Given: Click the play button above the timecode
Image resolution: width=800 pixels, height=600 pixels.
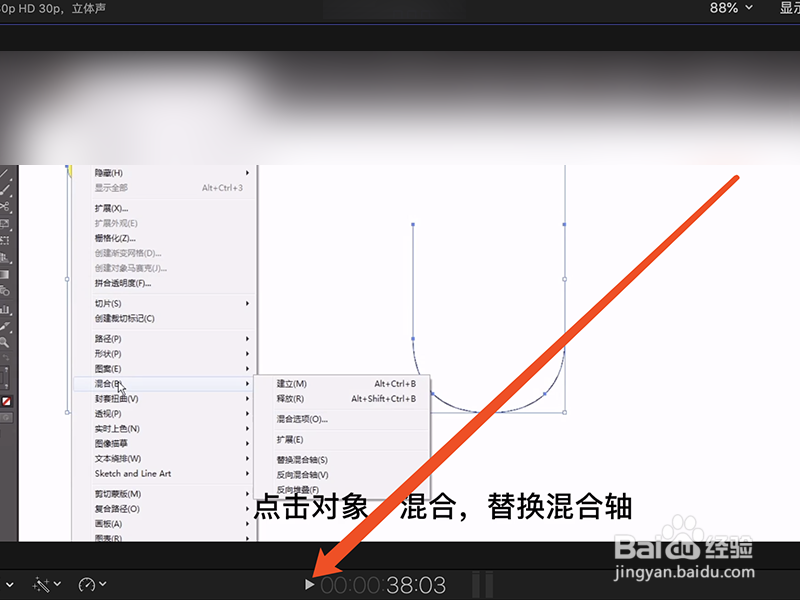Looking at the screenshot, I should pyautogui.click(x=310, y=585).
